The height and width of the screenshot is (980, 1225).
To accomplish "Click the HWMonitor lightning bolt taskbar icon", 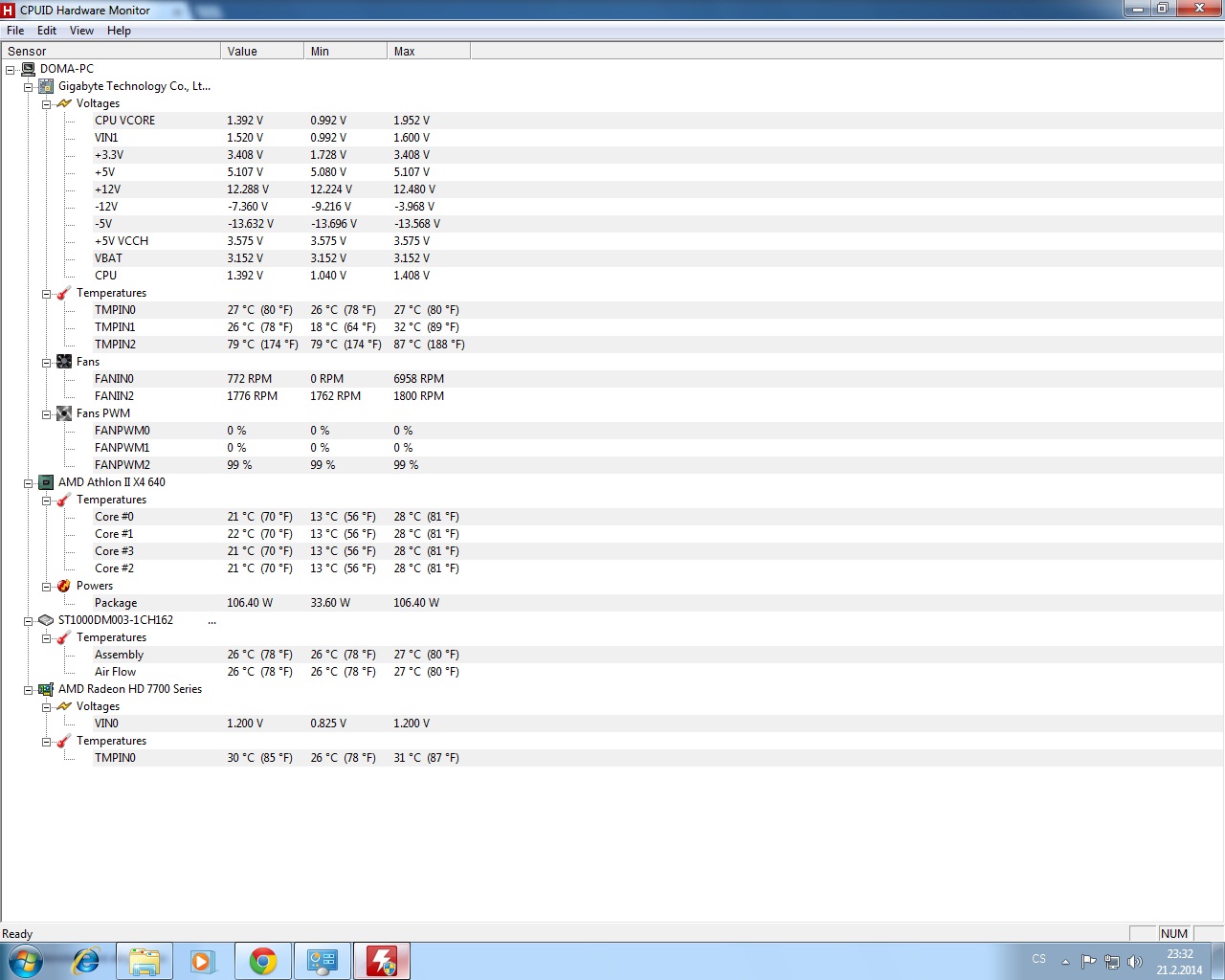I will pos(382,961).
